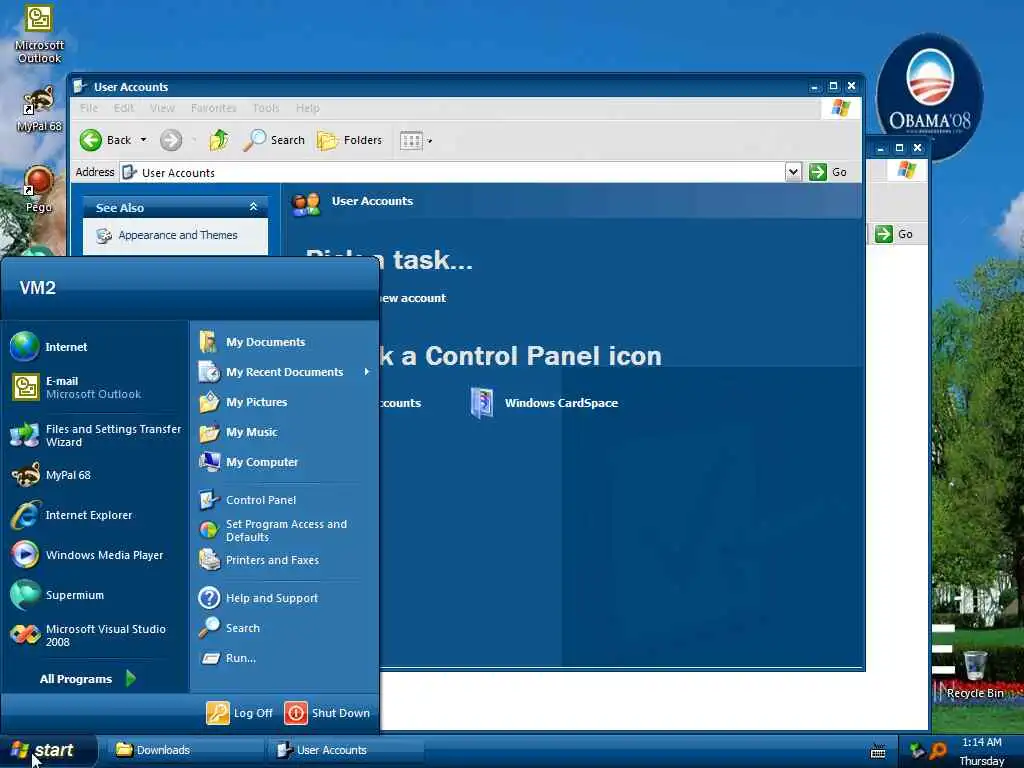Open the Views dropdown arrow
Image resolution: width=1024 pixels, height=768 pixels.
click(430, 141)
